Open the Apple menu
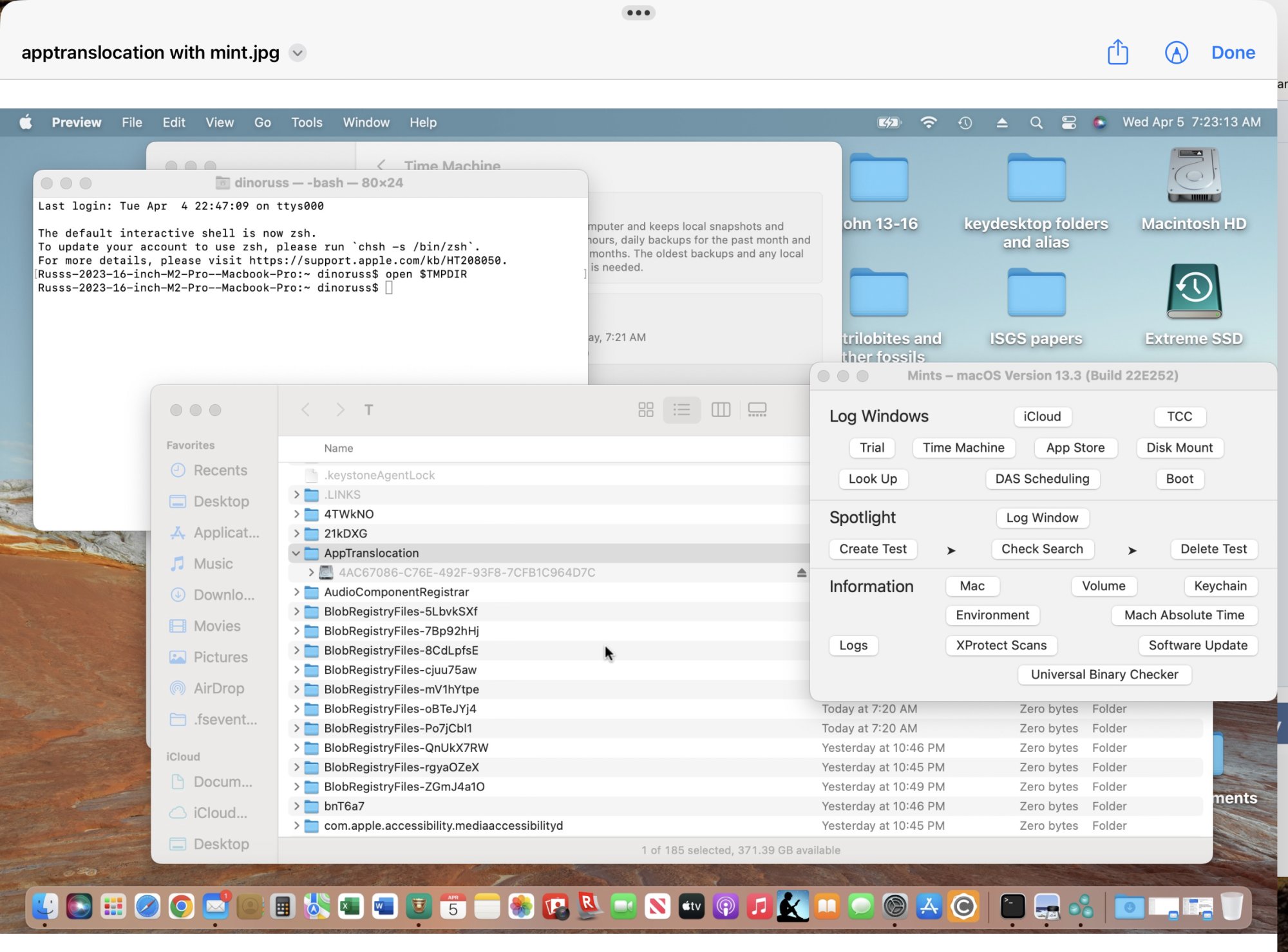 pyautogui.click(x=26, y=122)
